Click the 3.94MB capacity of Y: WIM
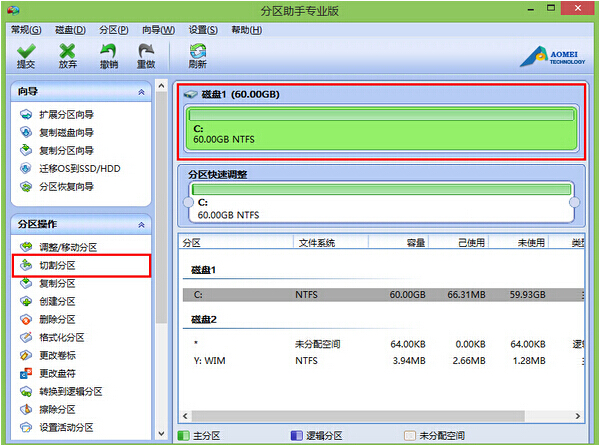The image size is (599, 445). [409, 361]
